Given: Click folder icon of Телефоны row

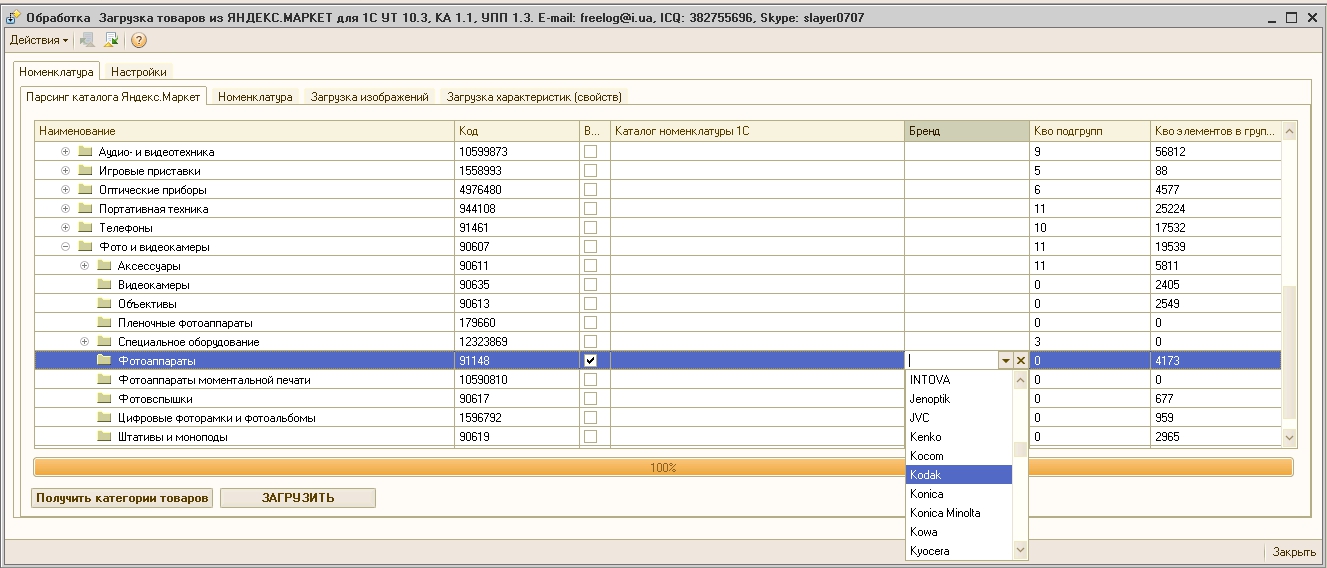Looking at the screenshot, I should 85,228.
